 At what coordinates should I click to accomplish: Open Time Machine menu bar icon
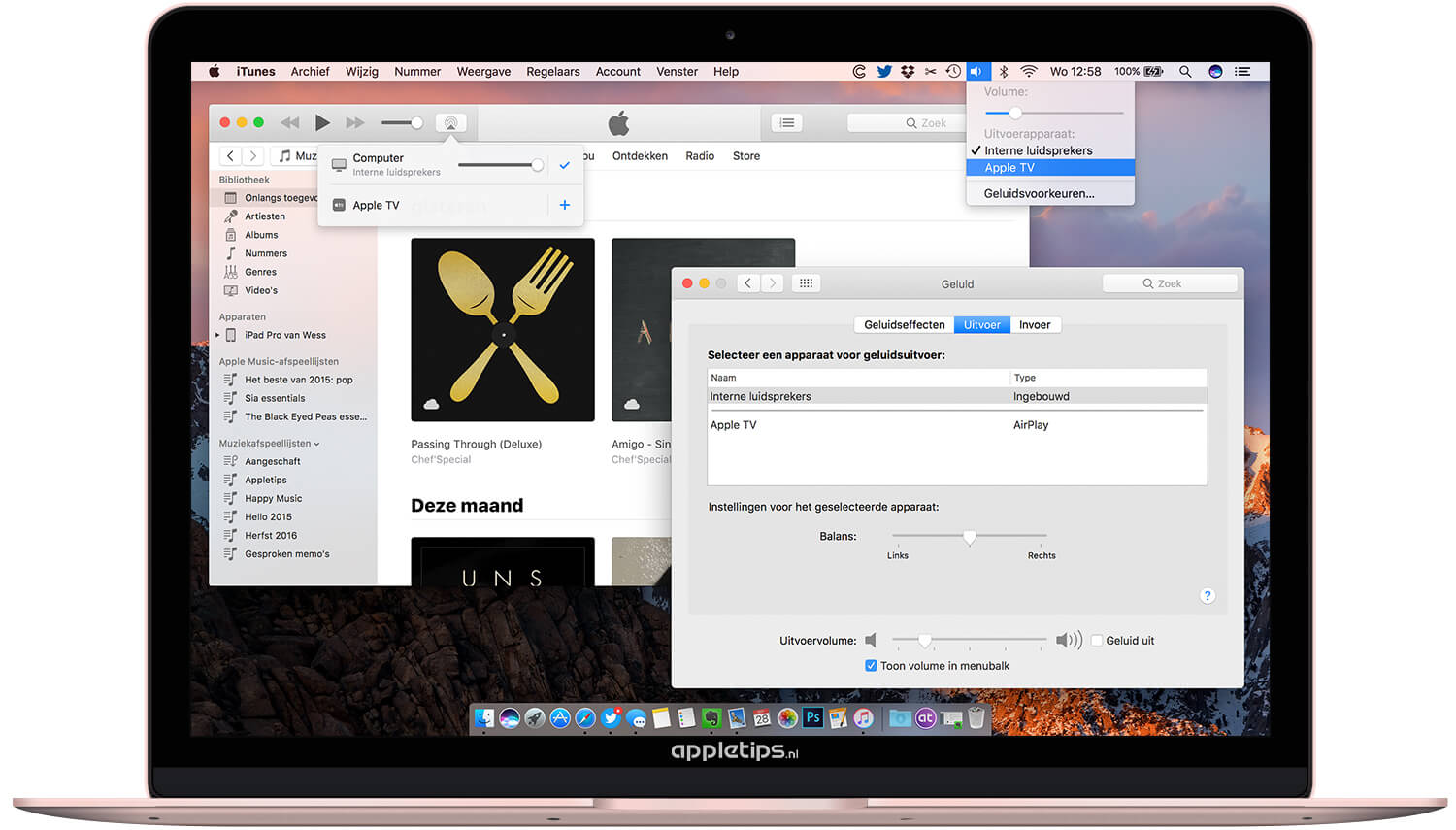click(x=953, y=71)
